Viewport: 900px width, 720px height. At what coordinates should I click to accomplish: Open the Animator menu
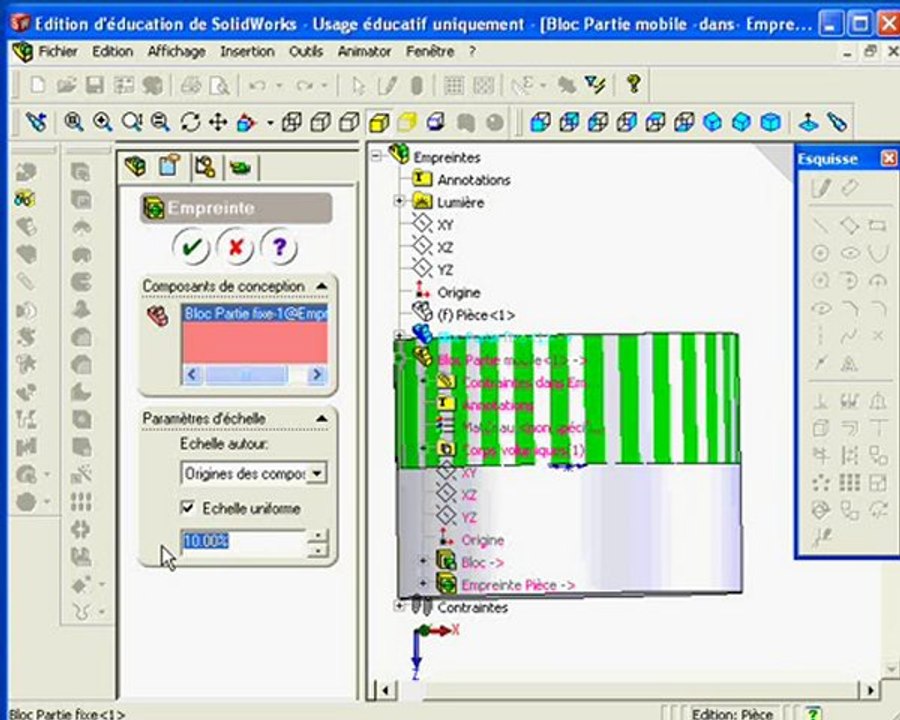(364, 52)
